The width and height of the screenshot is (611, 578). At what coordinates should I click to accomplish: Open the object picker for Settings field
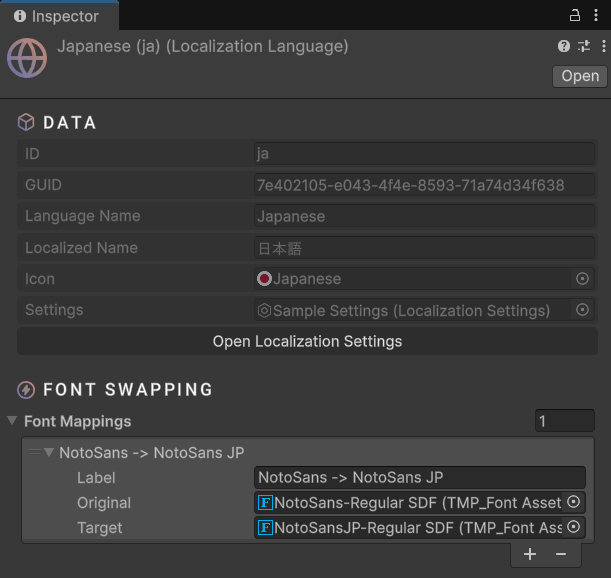coord(582,310)
